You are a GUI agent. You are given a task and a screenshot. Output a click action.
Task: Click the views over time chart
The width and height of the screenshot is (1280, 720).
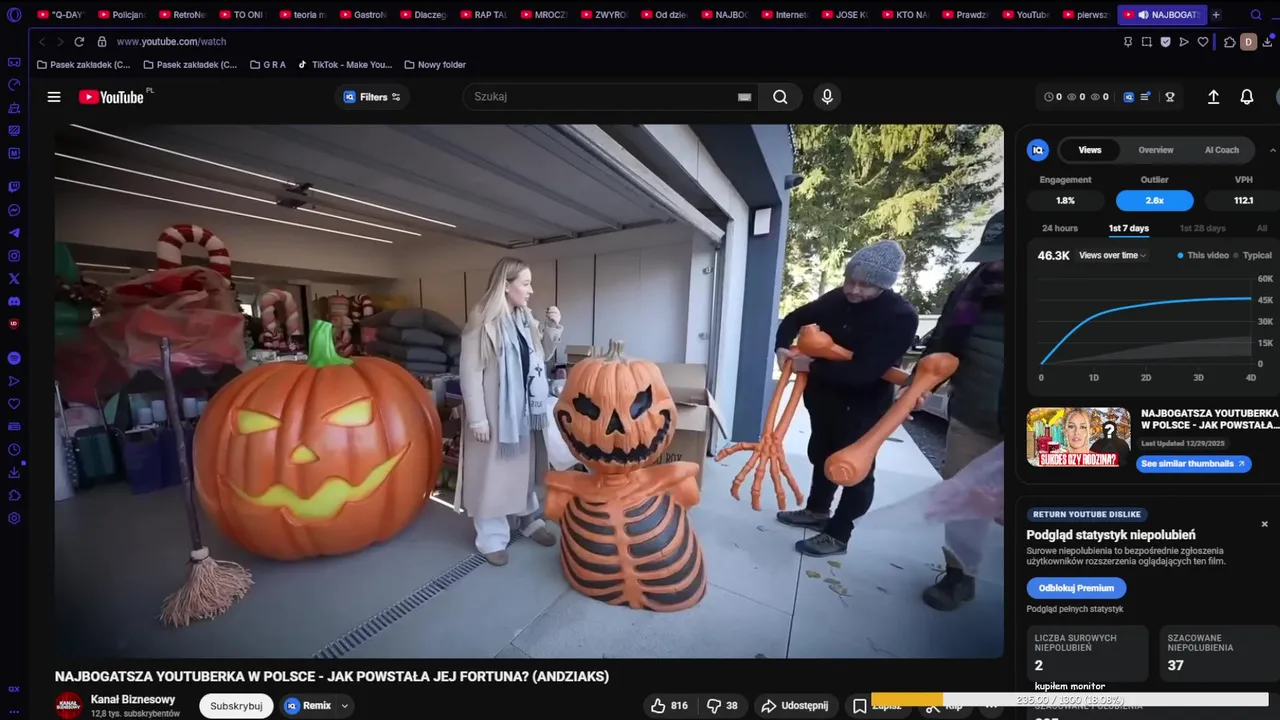tap(1145, 320)
